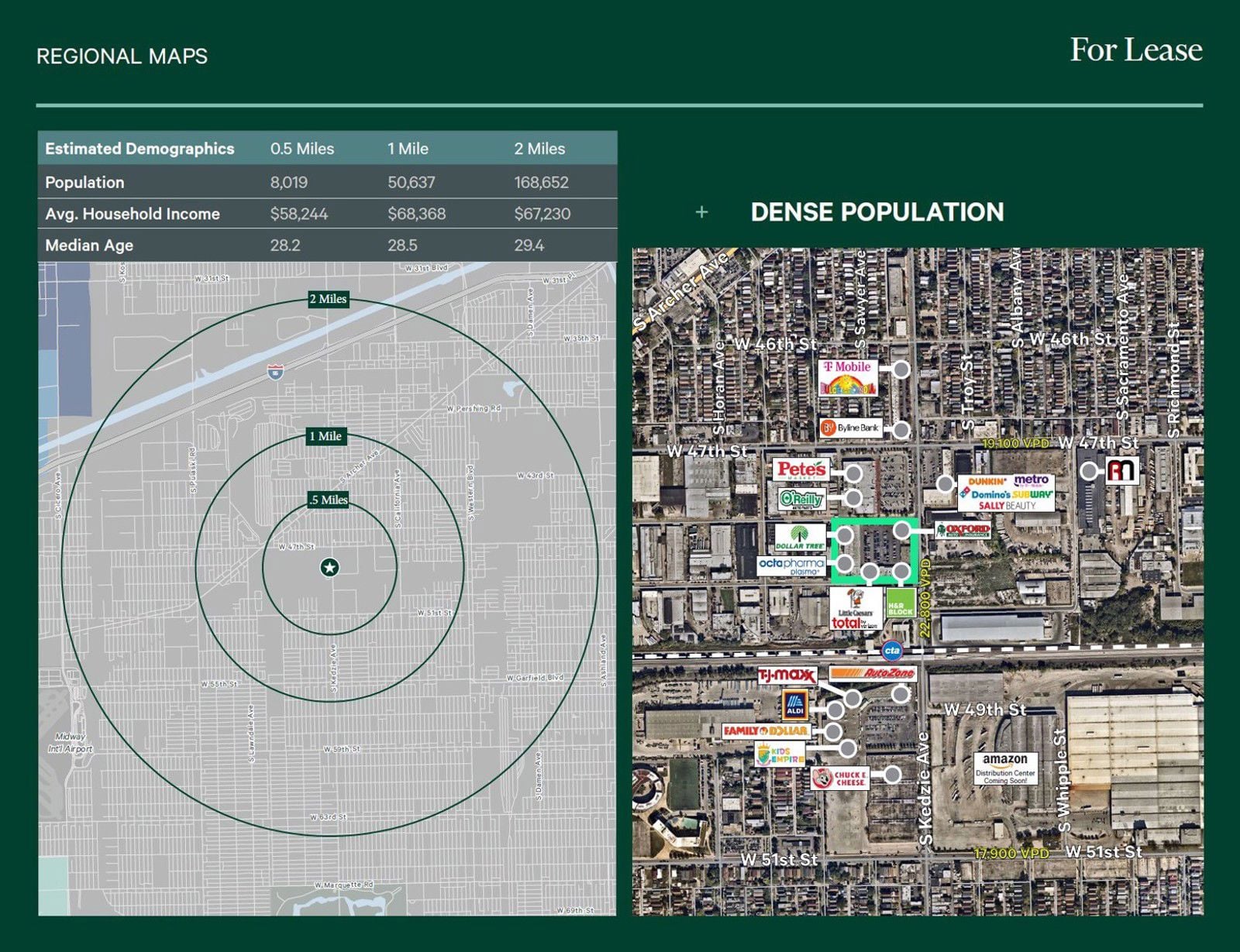Switch to the REGIONAL MAPS tab
The width and height of the screenshot is (1240, 952).
(x=122, y=57)
